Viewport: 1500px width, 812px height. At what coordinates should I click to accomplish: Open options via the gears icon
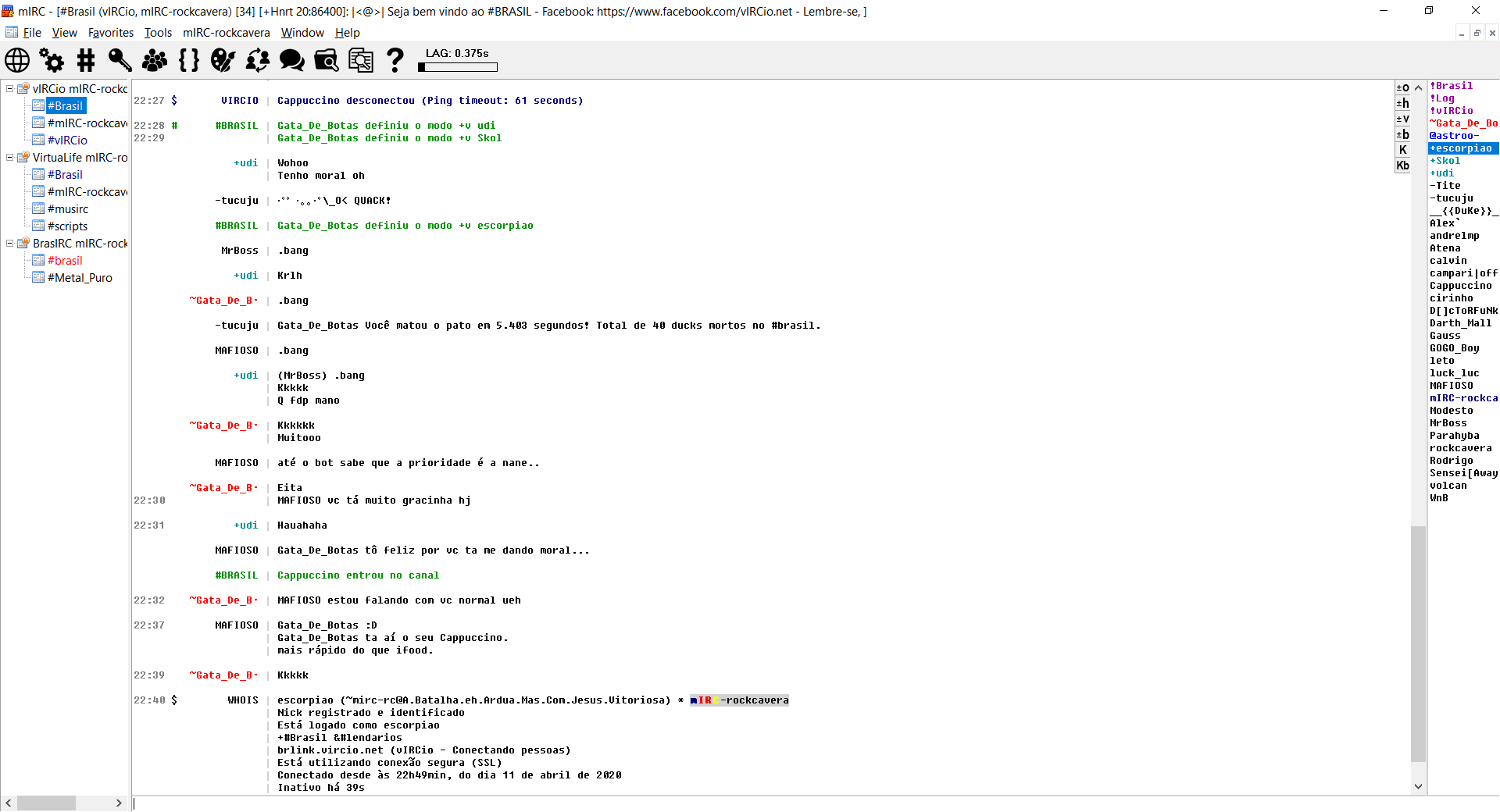52,60
